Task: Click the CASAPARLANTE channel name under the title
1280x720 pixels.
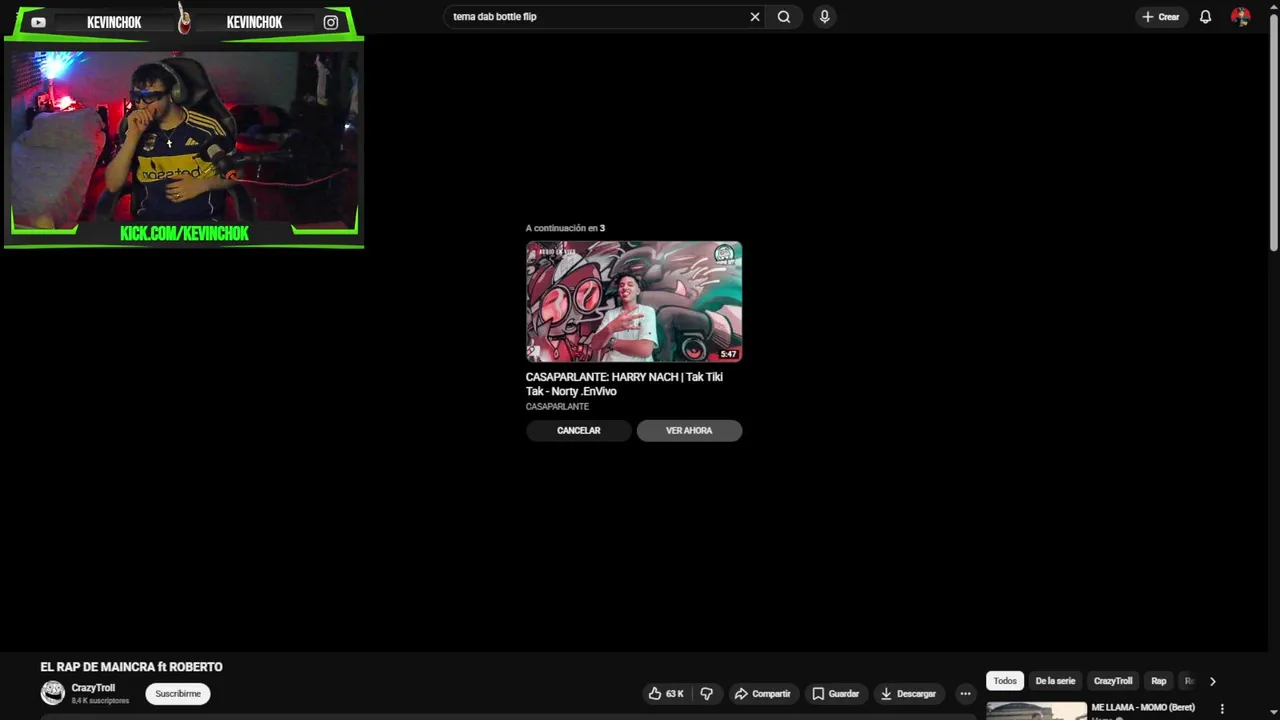Action: (x=557, y=407)
